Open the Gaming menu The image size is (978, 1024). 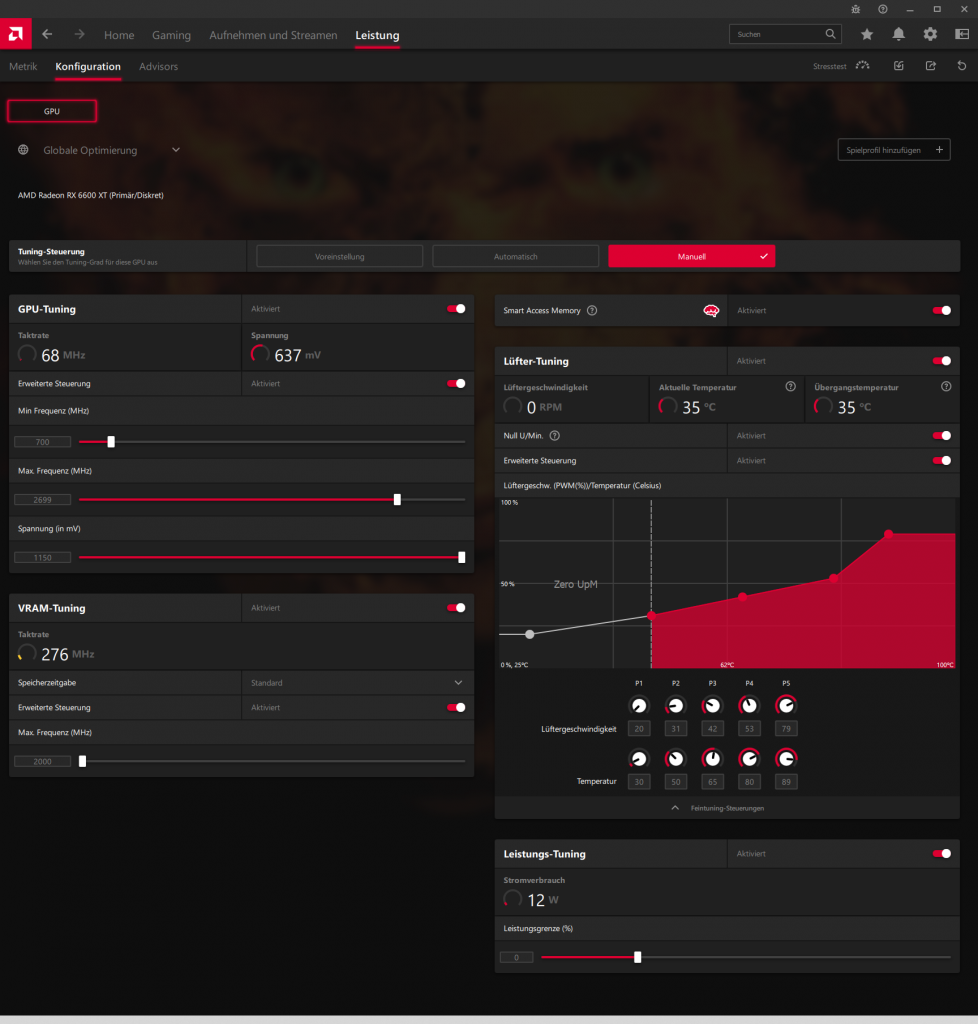(171, 35)
